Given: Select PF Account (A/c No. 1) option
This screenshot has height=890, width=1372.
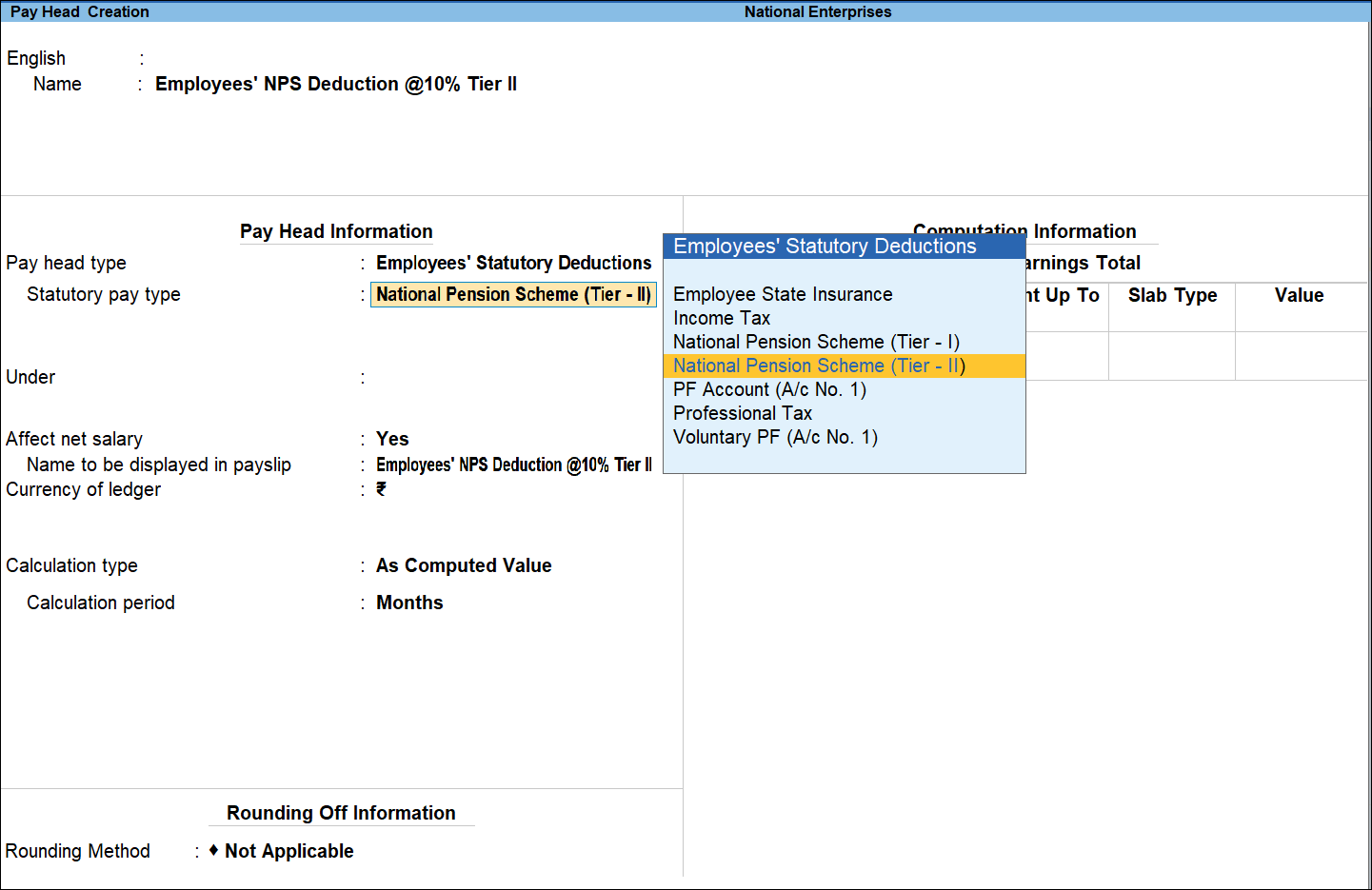Looking at the screenshot, I should pyautogui.click(x=769, y=389).
